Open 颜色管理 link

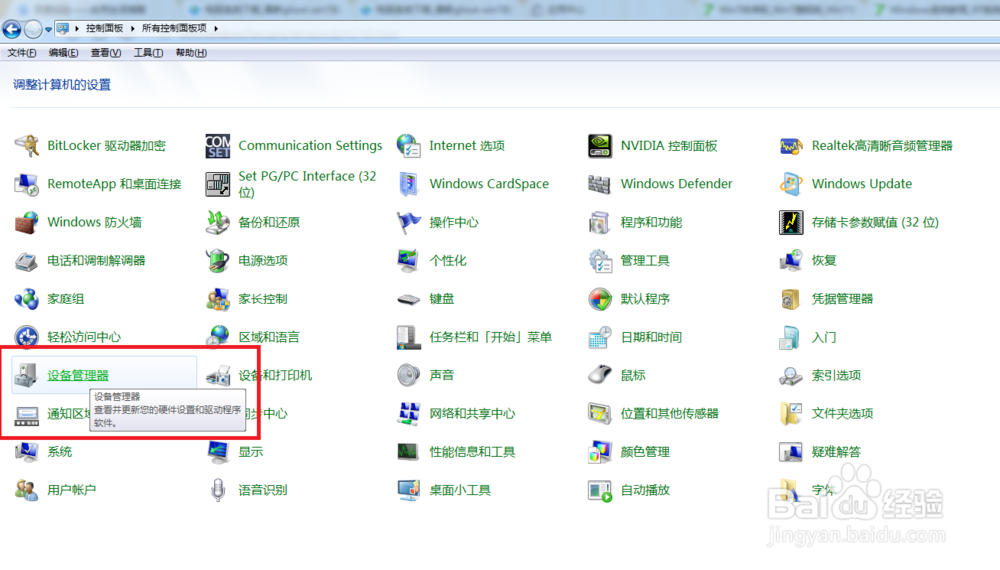point(645,452)
